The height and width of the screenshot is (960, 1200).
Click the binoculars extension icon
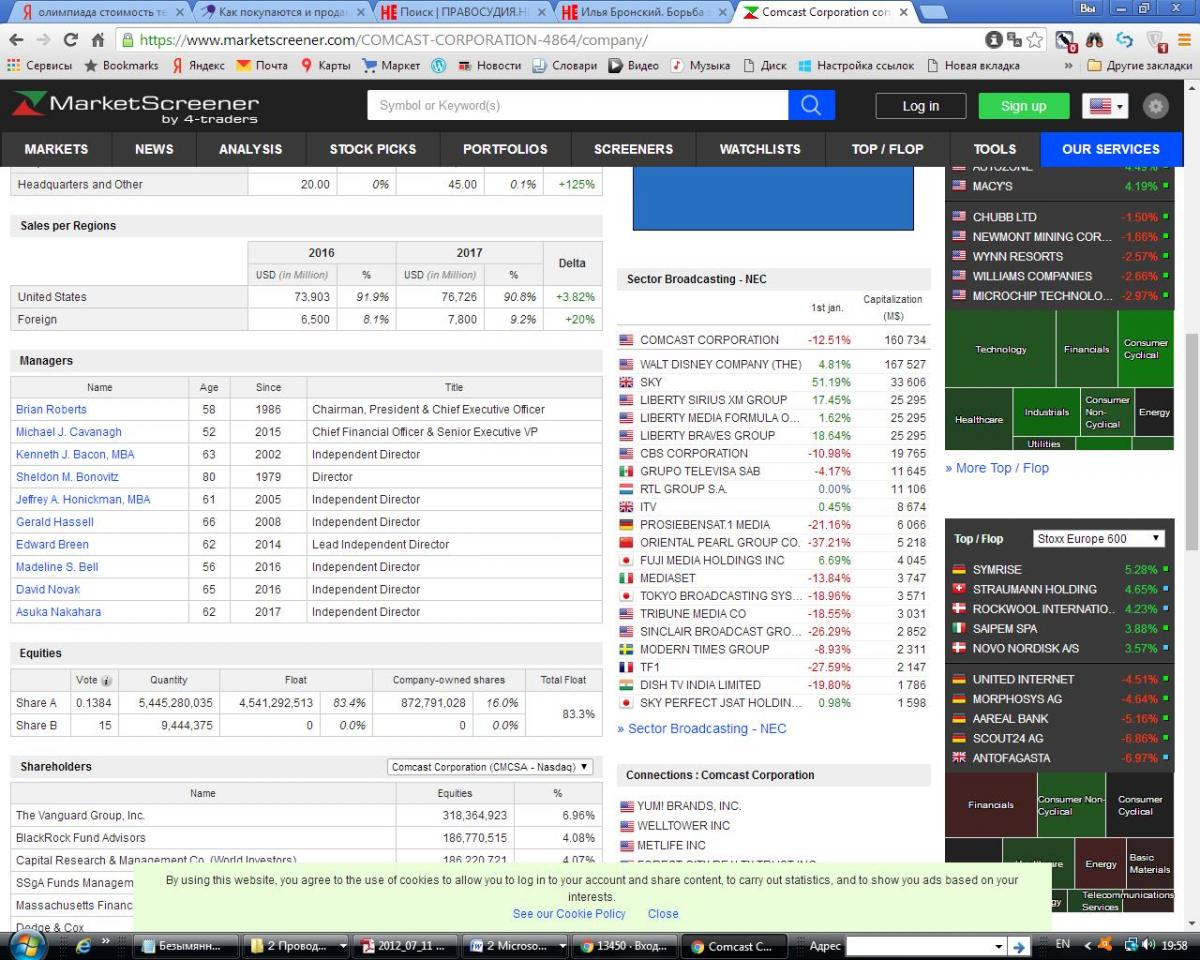click(1094, 41)
